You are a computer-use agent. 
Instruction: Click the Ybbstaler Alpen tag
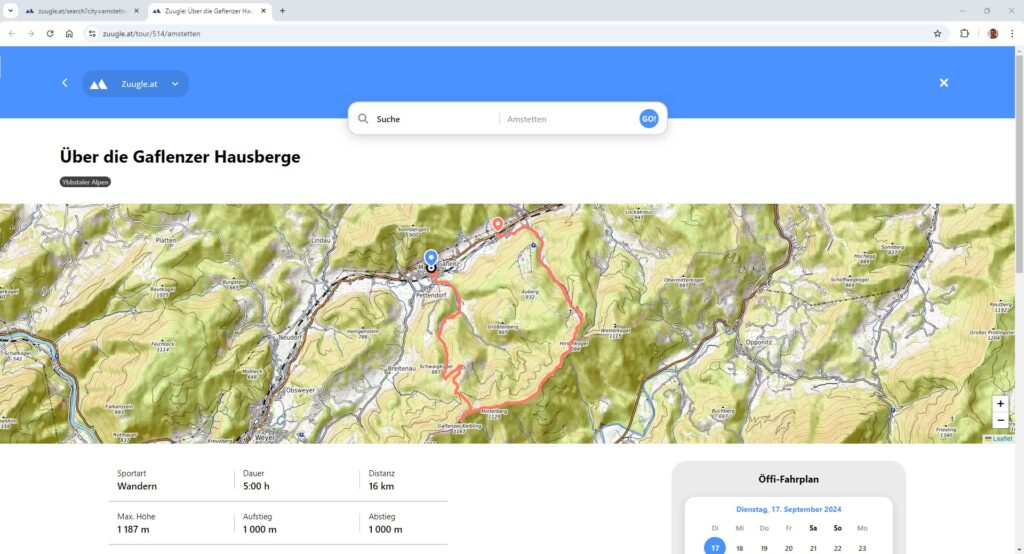(x=86, y=182)
